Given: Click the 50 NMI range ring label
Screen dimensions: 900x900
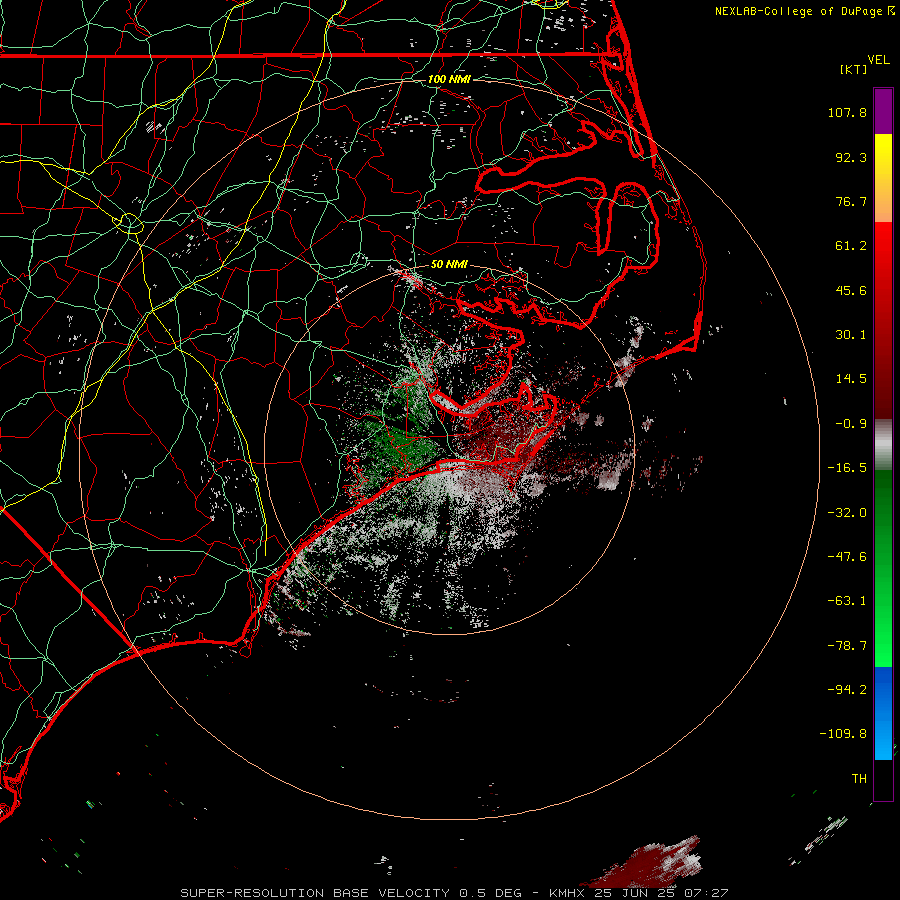Looking at the screenshot, I should (x=449, y=265).
